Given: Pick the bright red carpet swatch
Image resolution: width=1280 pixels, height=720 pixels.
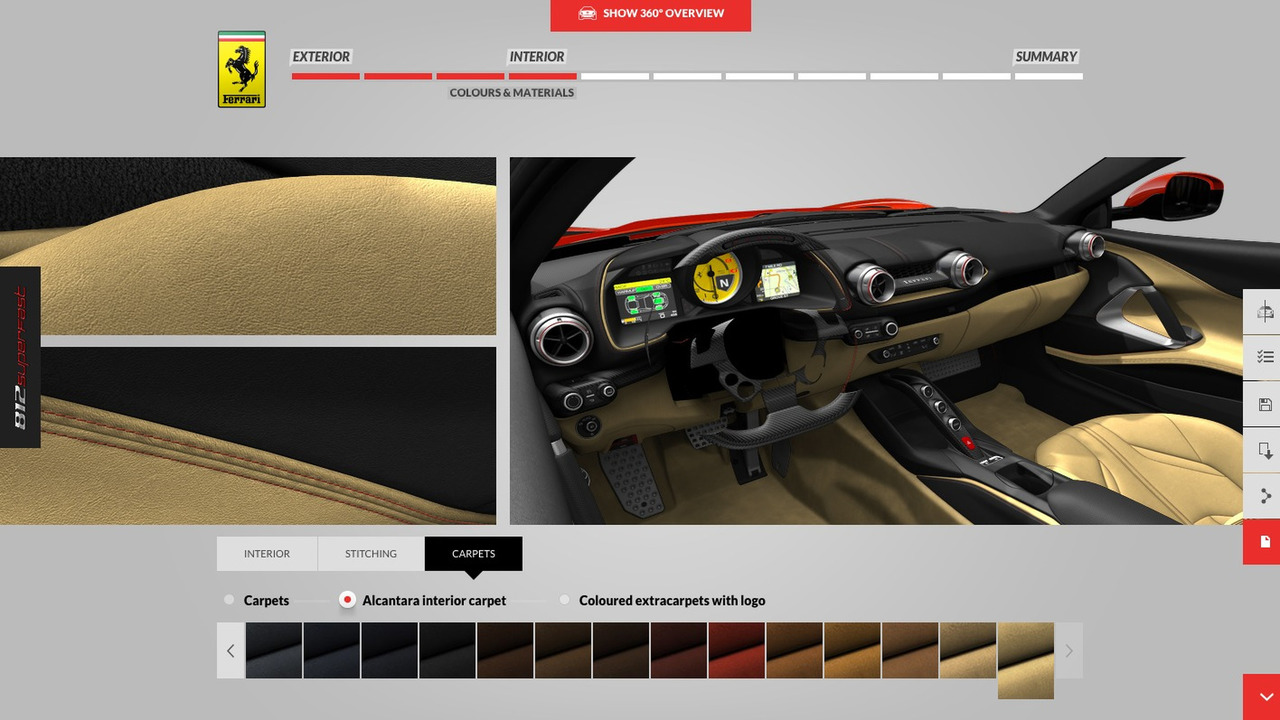Looking at the screenshot, I should 737,650.
